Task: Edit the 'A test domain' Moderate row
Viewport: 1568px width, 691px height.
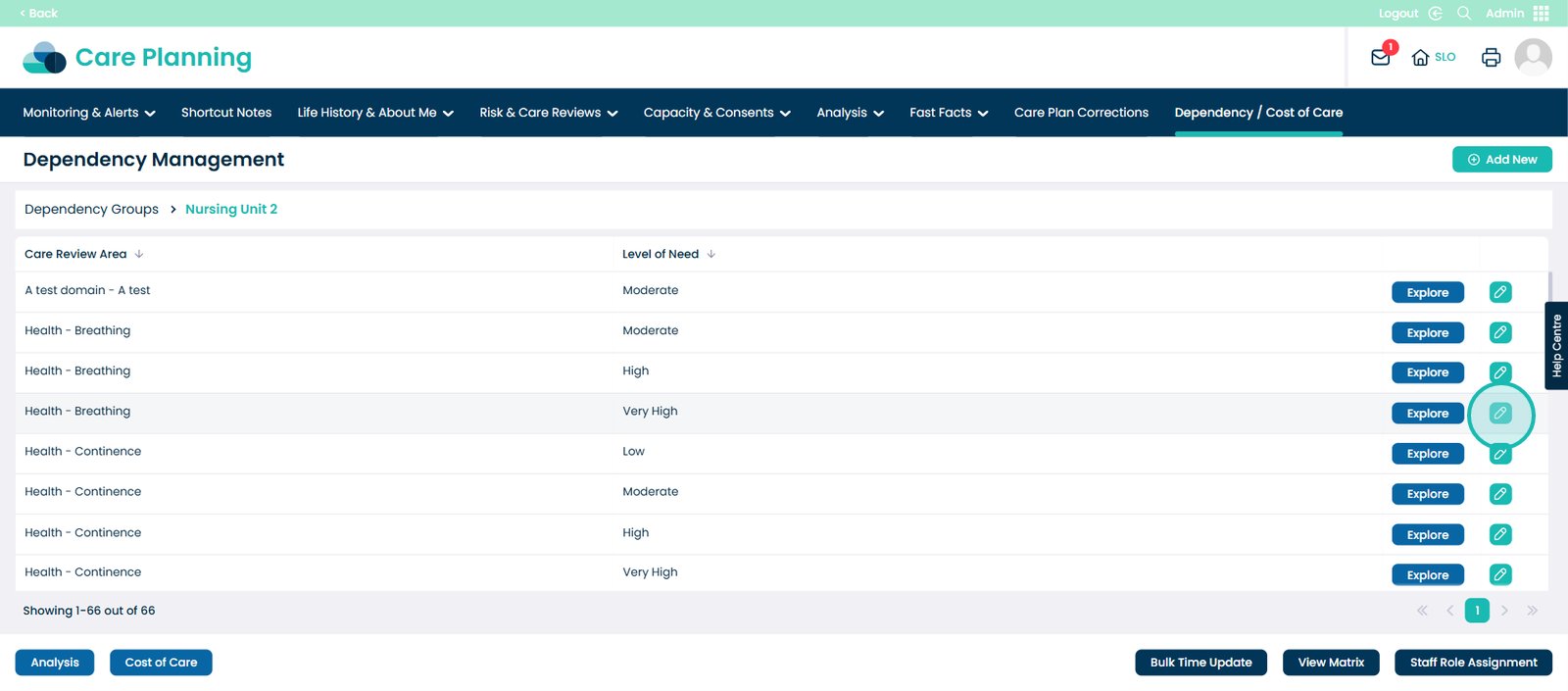Action: 1499,292
